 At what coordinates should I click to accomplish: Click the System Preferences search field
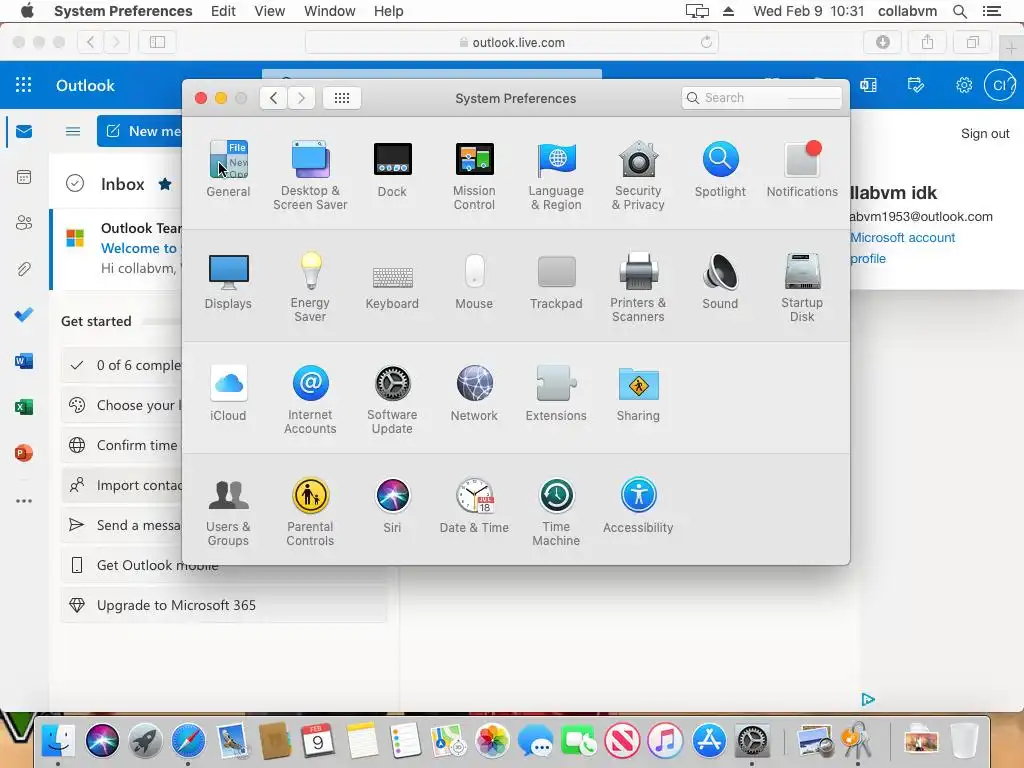[761, 98]
